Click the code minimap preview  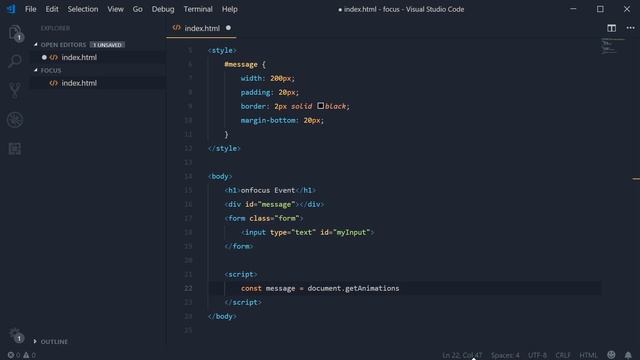coord(612,46)
